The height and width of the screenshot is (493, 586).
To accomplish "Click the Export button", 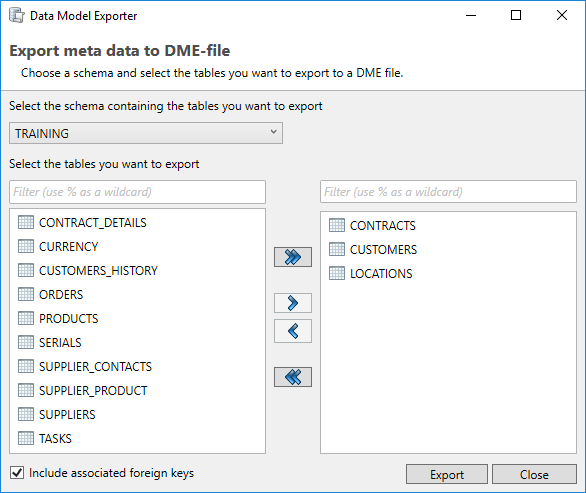I will (x=447, y=474).
